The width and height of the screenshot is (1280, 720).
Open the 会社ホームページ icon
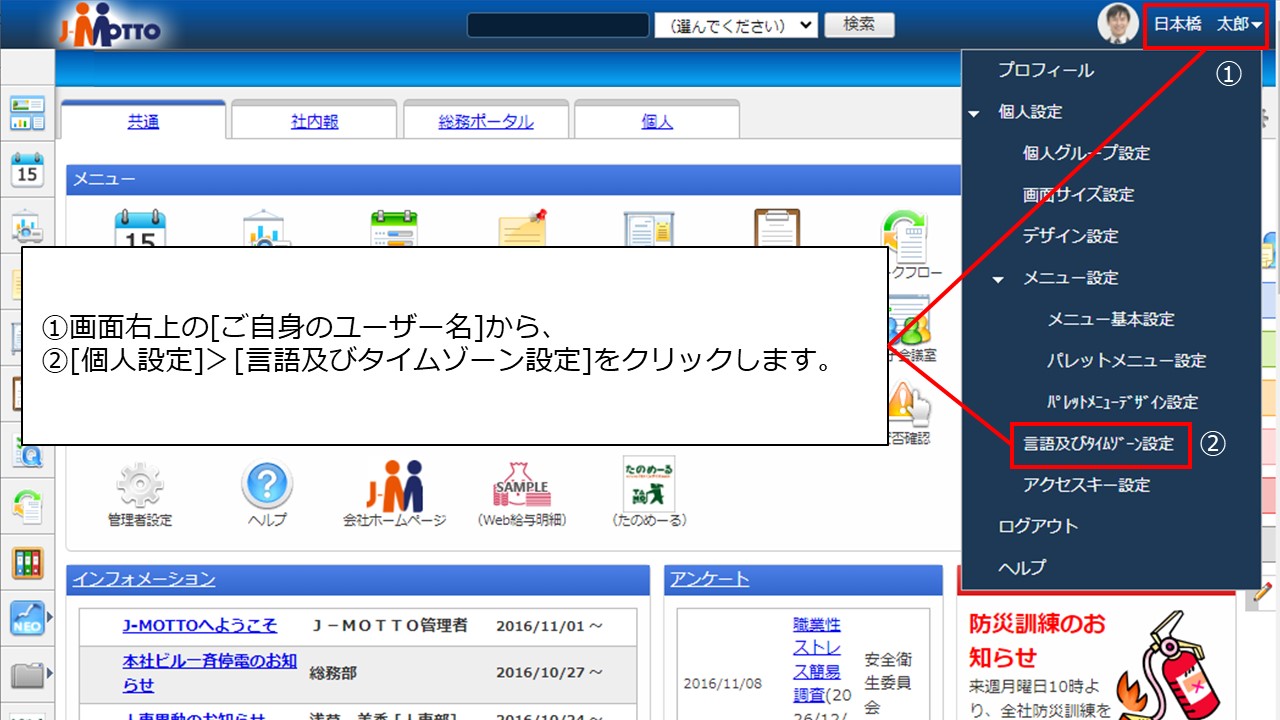coord(394,486)
